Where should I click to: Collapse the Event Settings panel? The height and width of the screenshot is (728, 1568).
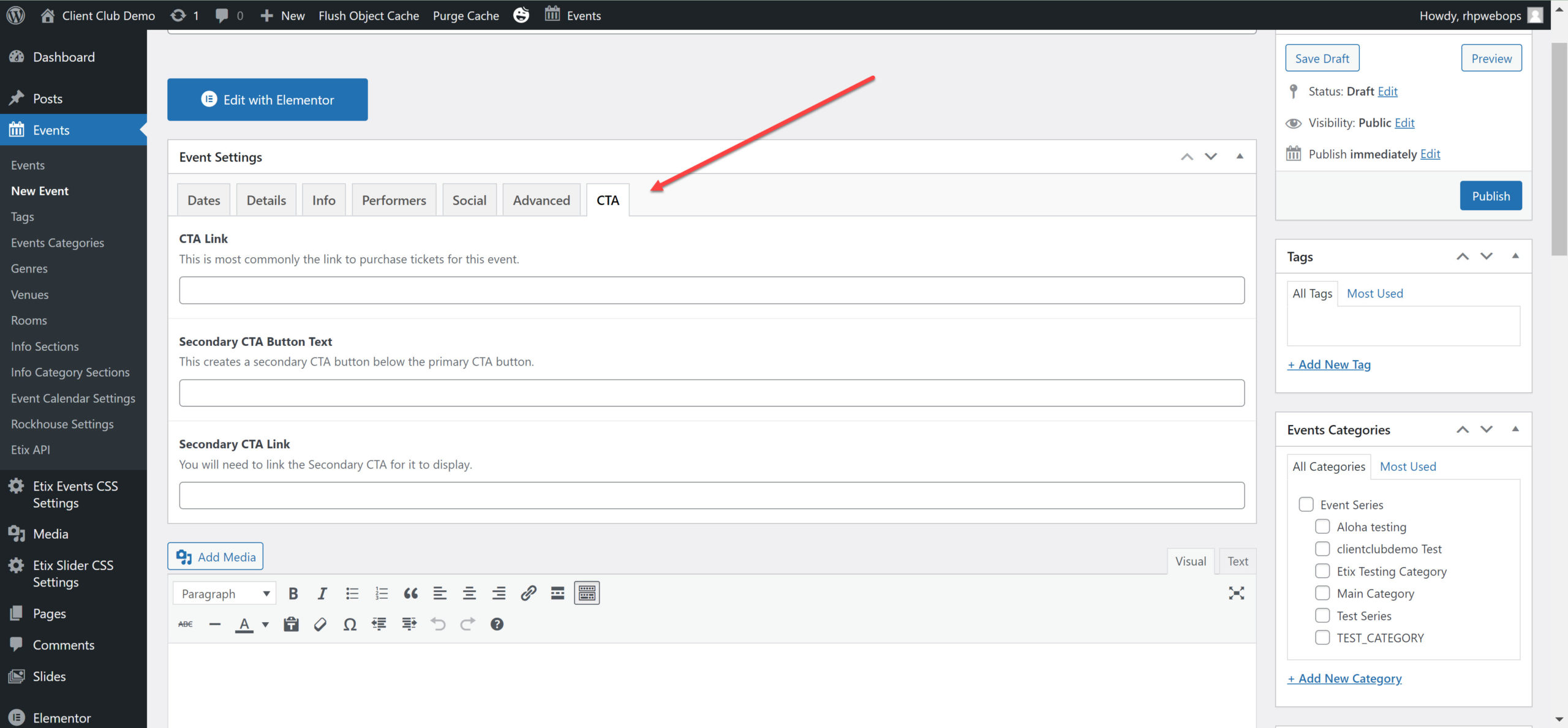(1240, 157)
